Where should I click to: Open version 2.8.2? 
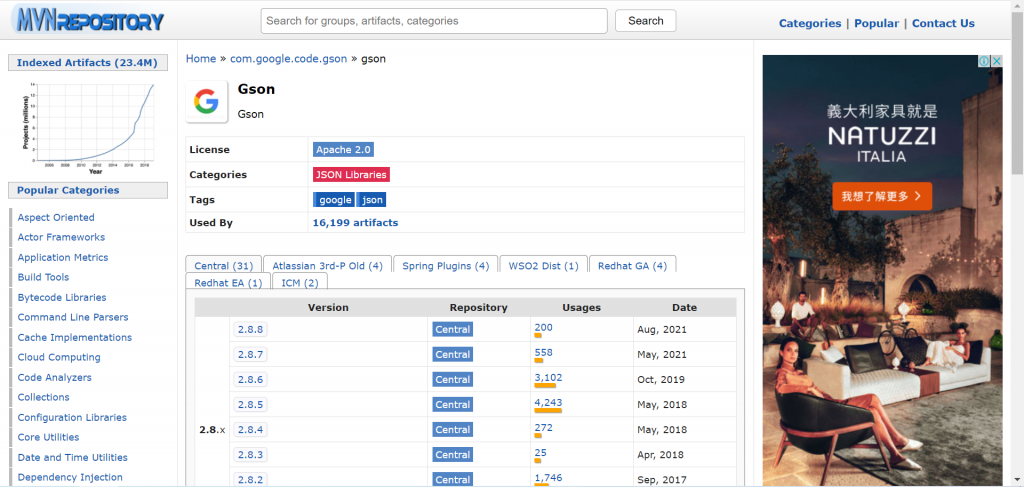(250, 480)
